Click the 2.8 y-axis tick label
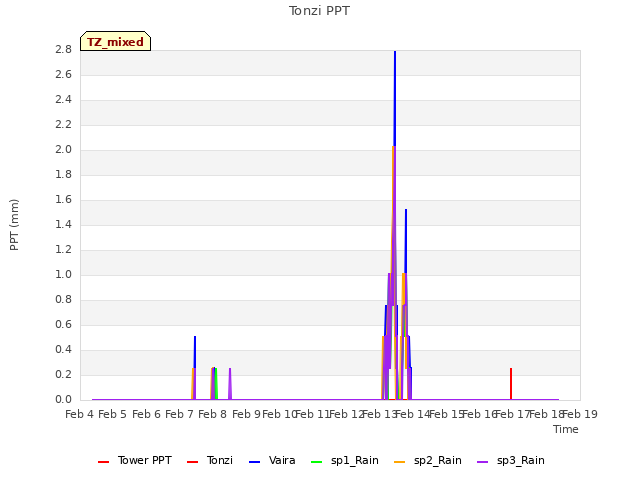Image resolution: width=640 pixels, height=480 pixels. click(63, 49)
